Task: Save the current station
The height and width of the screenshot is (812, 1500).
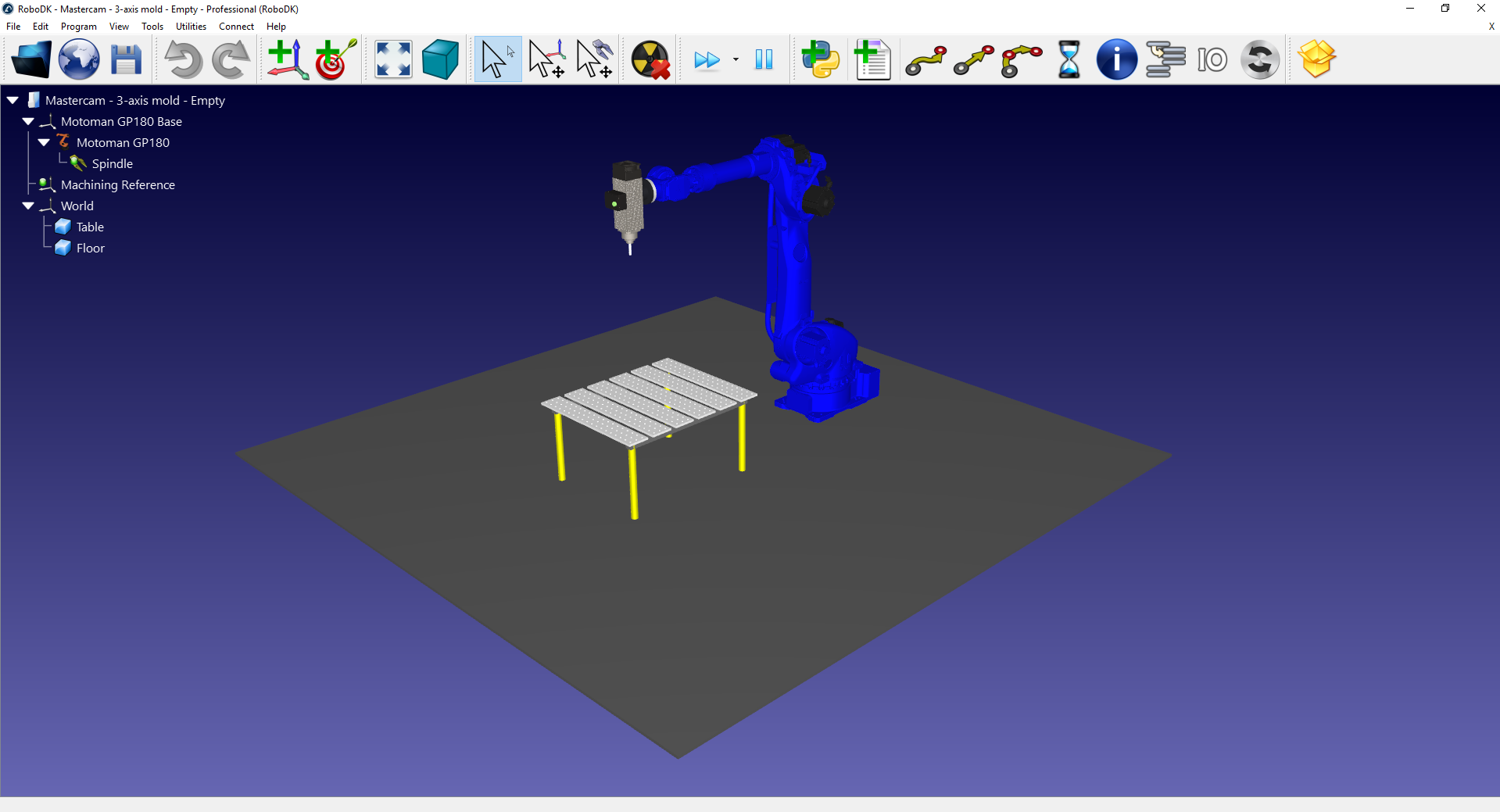Action: 127,59
